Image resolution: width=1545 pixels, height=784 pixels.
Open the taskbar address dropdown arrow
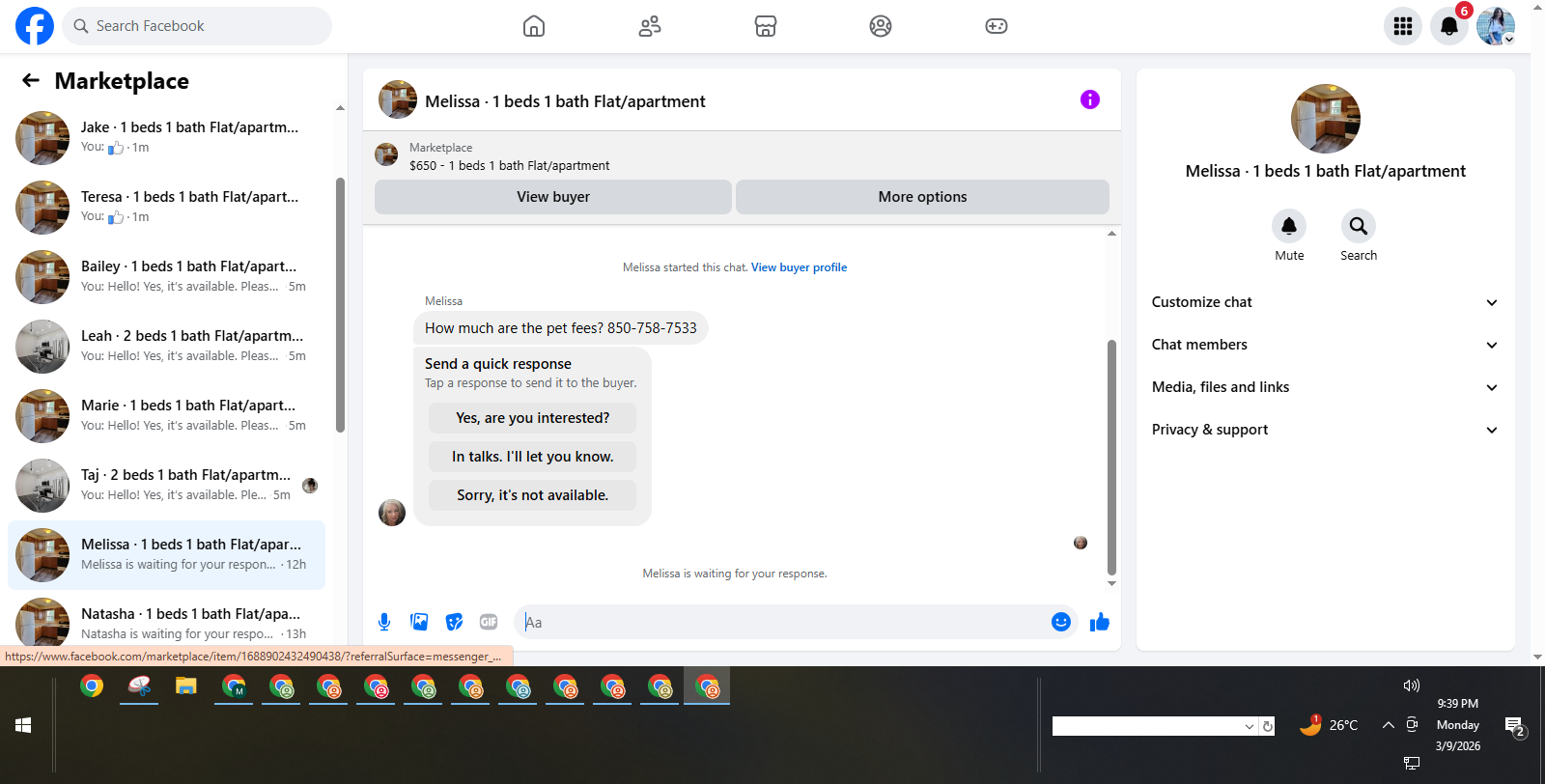click(x=1250, y=727)
